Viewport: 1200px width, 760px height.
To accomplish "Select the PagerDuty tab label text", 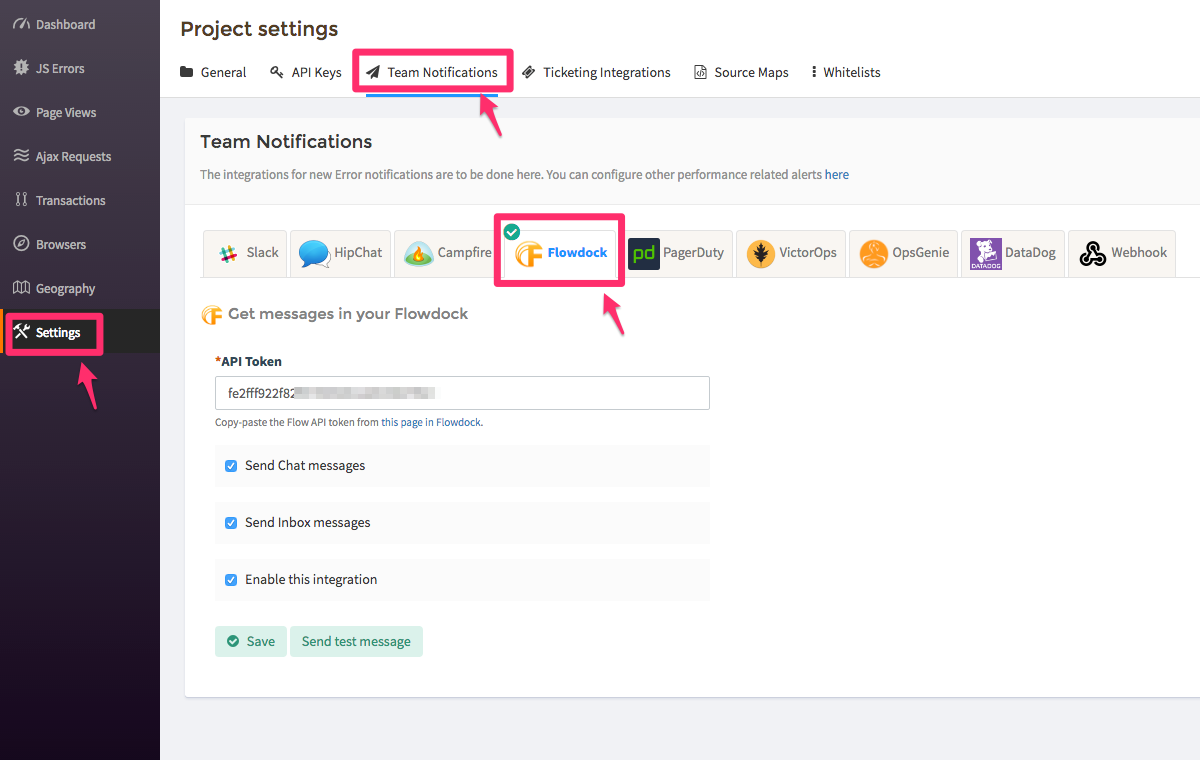I will (694, 253).
